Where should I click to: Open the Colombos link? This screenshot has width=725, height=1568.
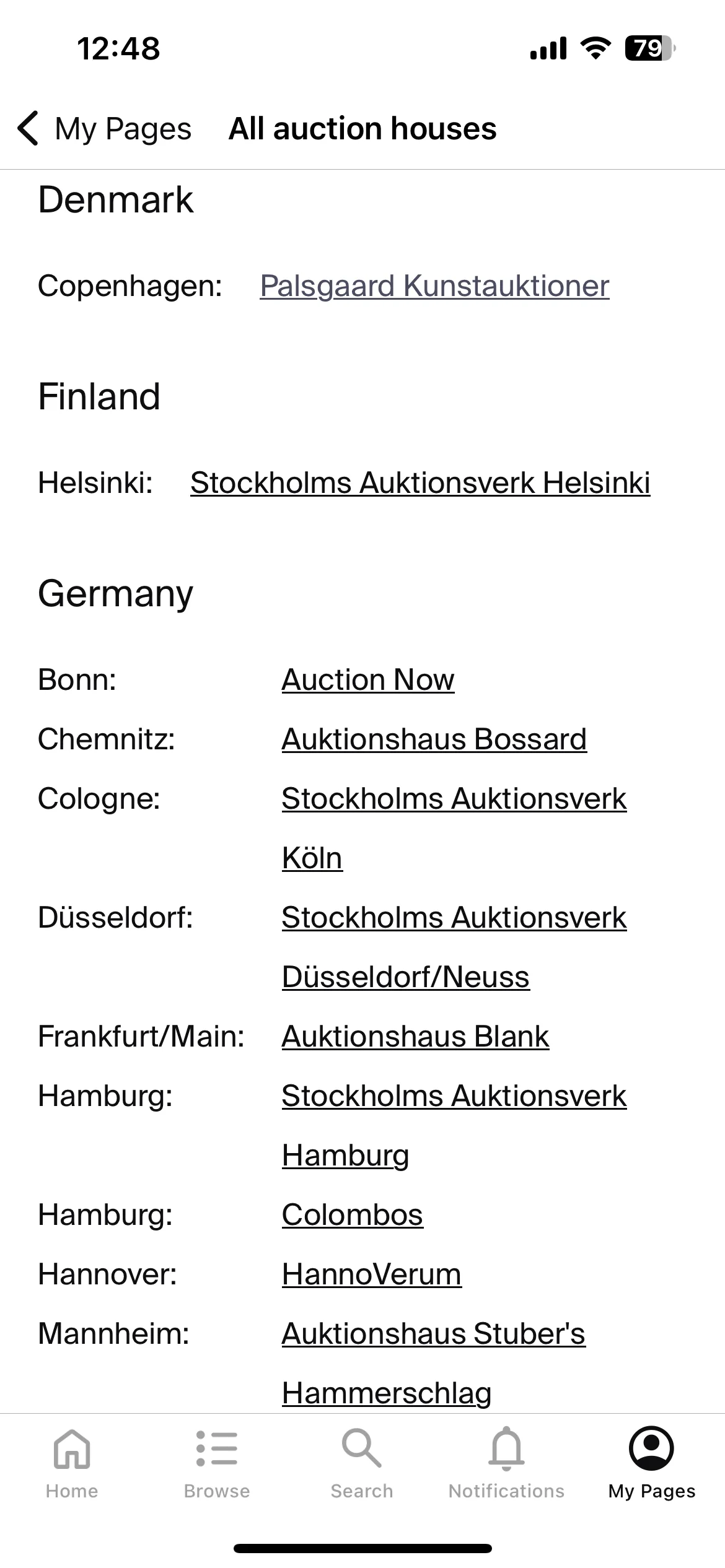[353, 1215]
